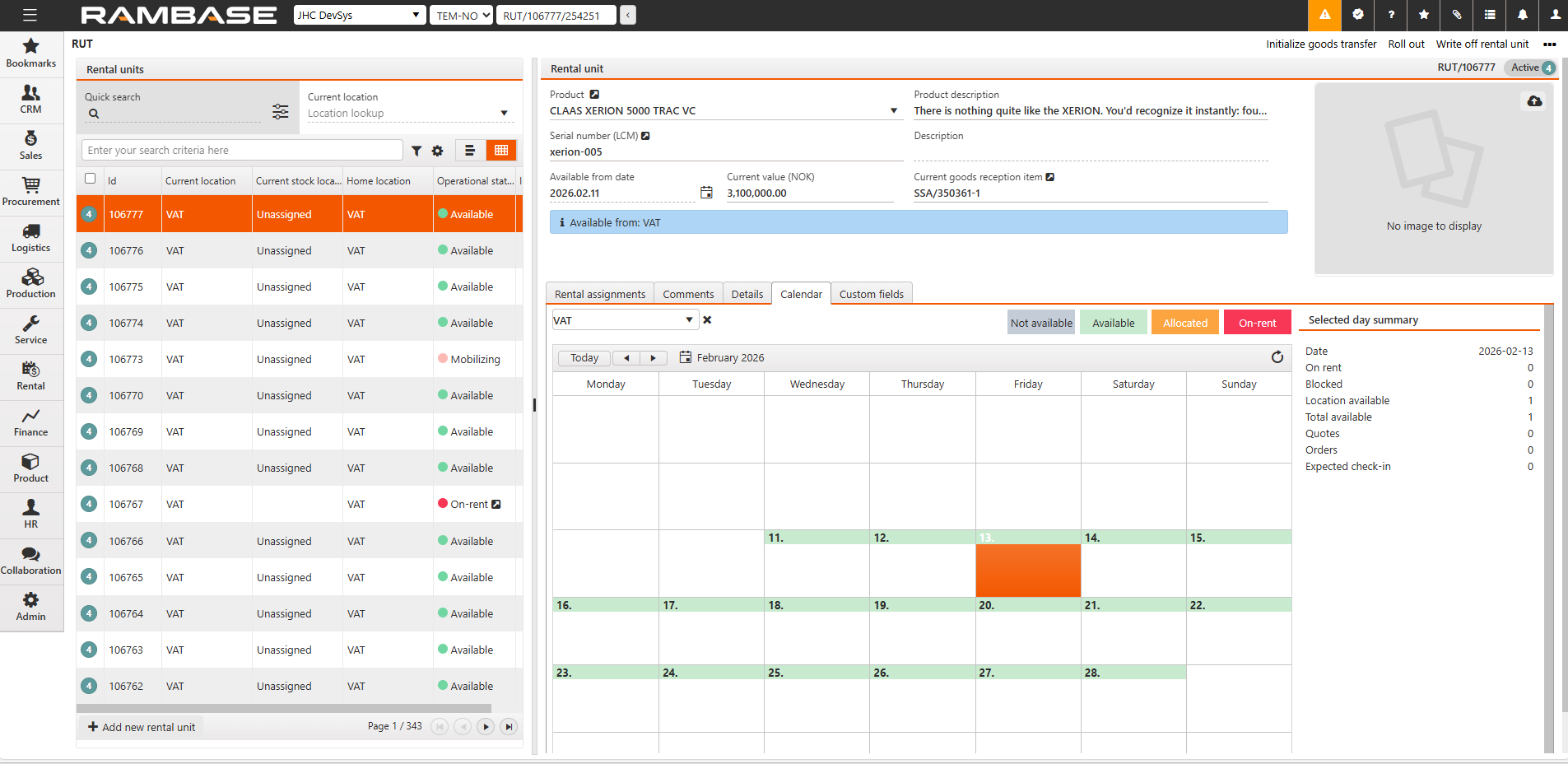This screenshot has width=1568, height=764.
Task: Click the notifications bell icon
Action: [x=1523, y=15]
